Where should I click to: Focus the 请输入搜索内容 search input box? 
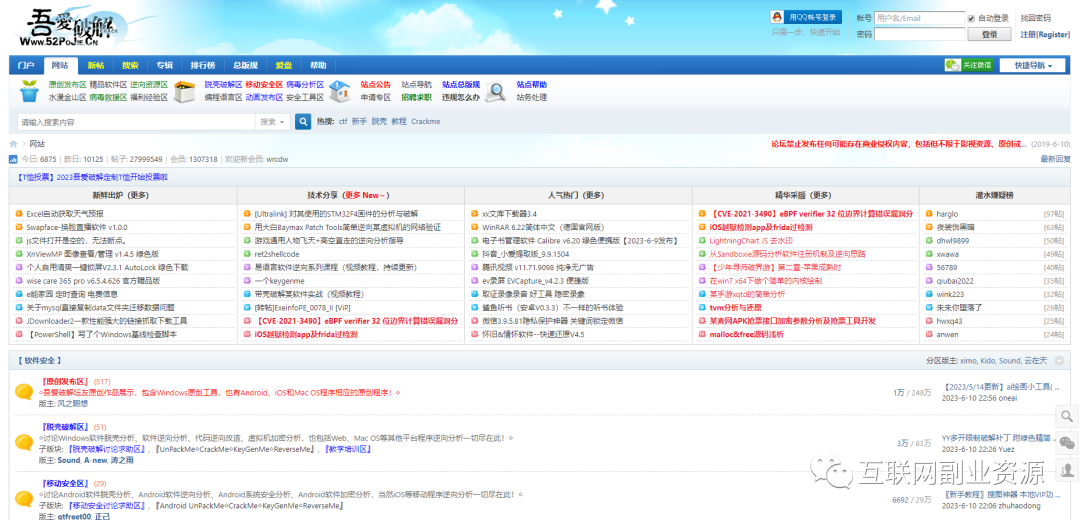135,122
